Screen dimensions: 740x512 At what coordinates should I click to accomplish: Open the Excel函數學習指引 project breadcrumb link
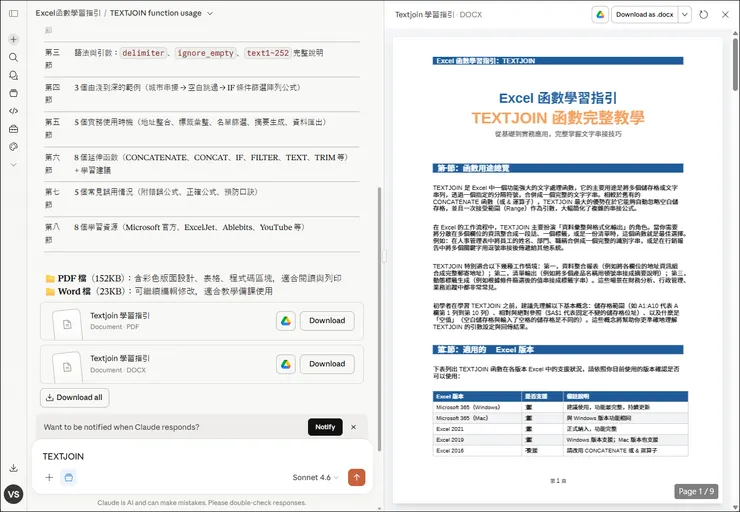tap(68, 13)
